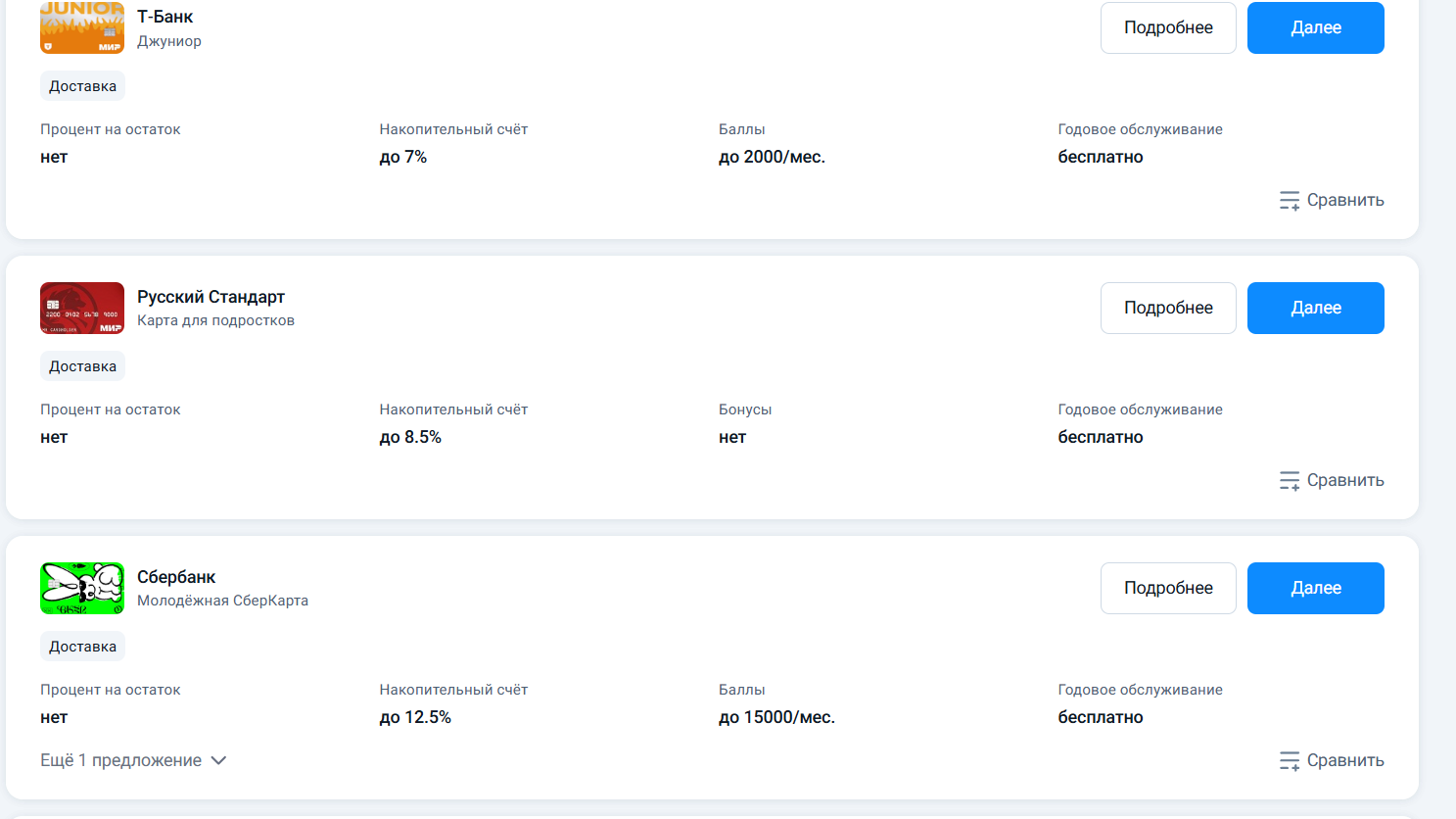Click 'Далее' for the T-Банк Джуниор card
Image resolution: width=1456 pixels, height=819 pixels.
click(x=1316, y=27)
